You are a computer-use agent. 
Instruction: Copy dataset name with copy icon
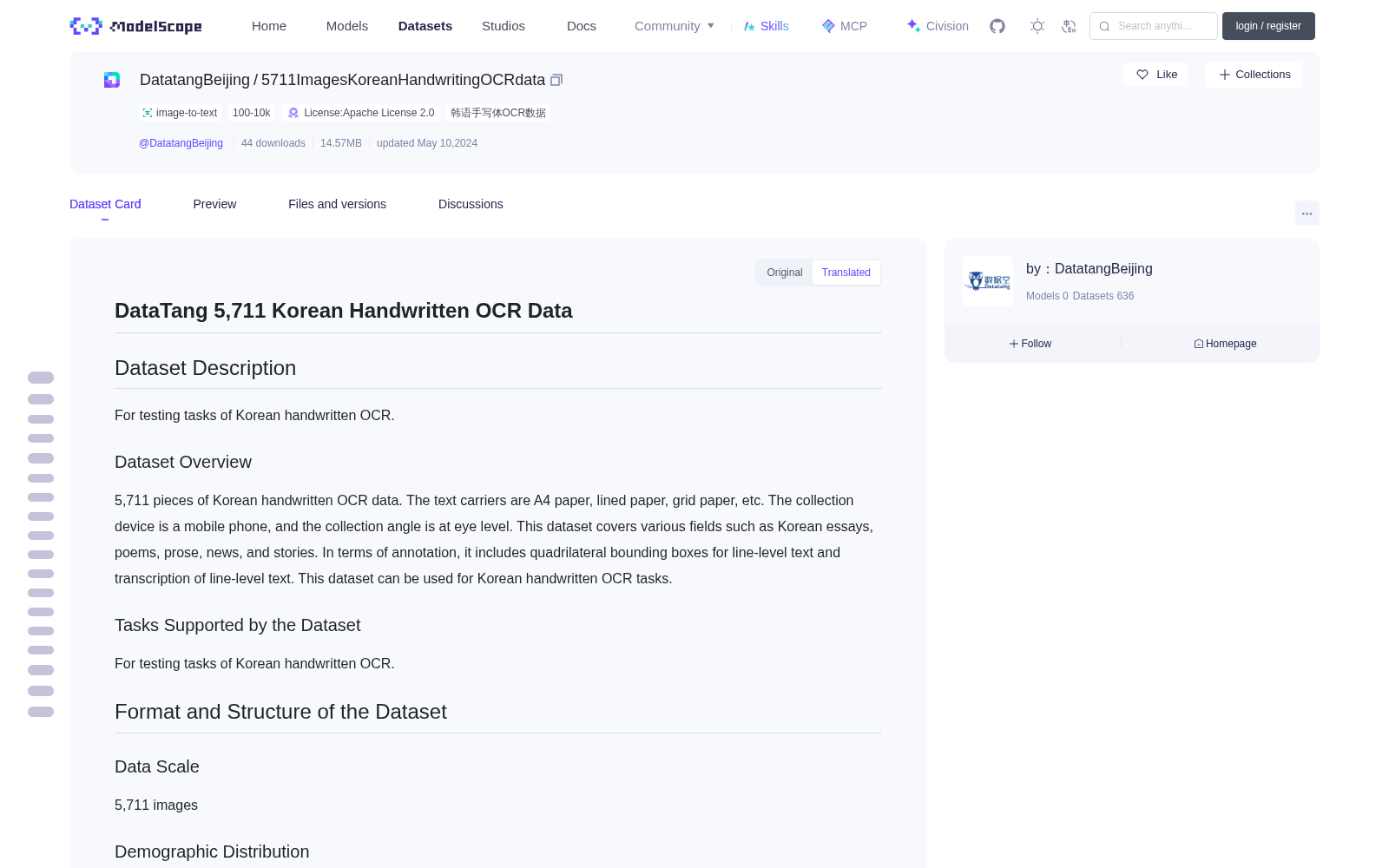[x=556, y=80]
